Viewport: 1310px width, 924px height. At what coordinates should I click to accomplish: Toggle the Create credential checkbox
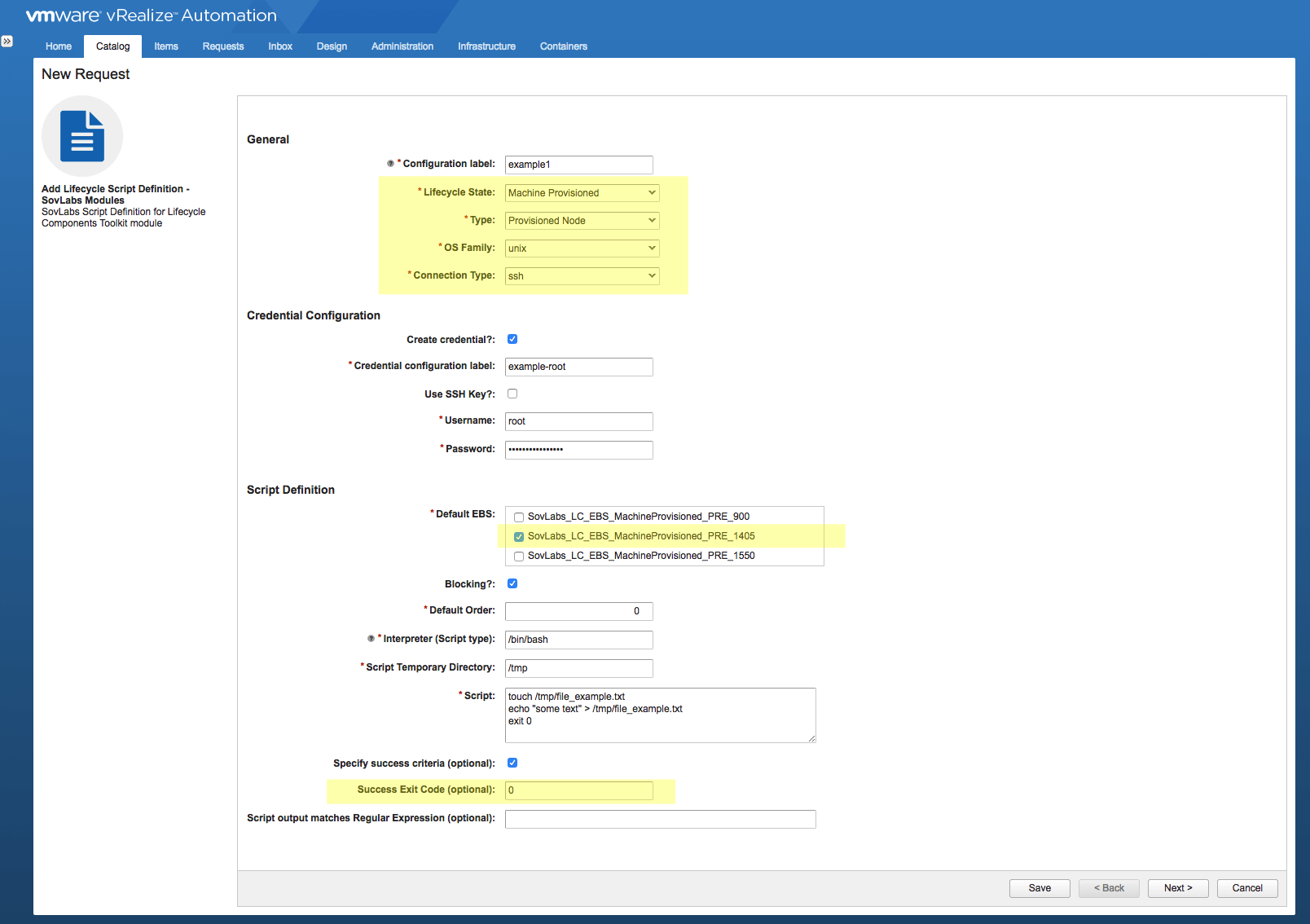click(512, 340)
